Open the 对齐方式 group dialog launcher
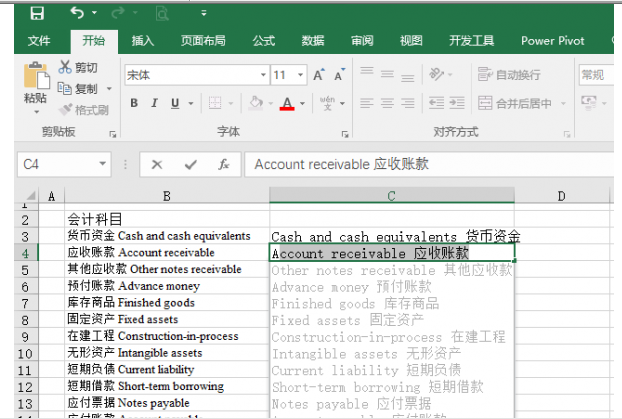 tap(566, 135)
